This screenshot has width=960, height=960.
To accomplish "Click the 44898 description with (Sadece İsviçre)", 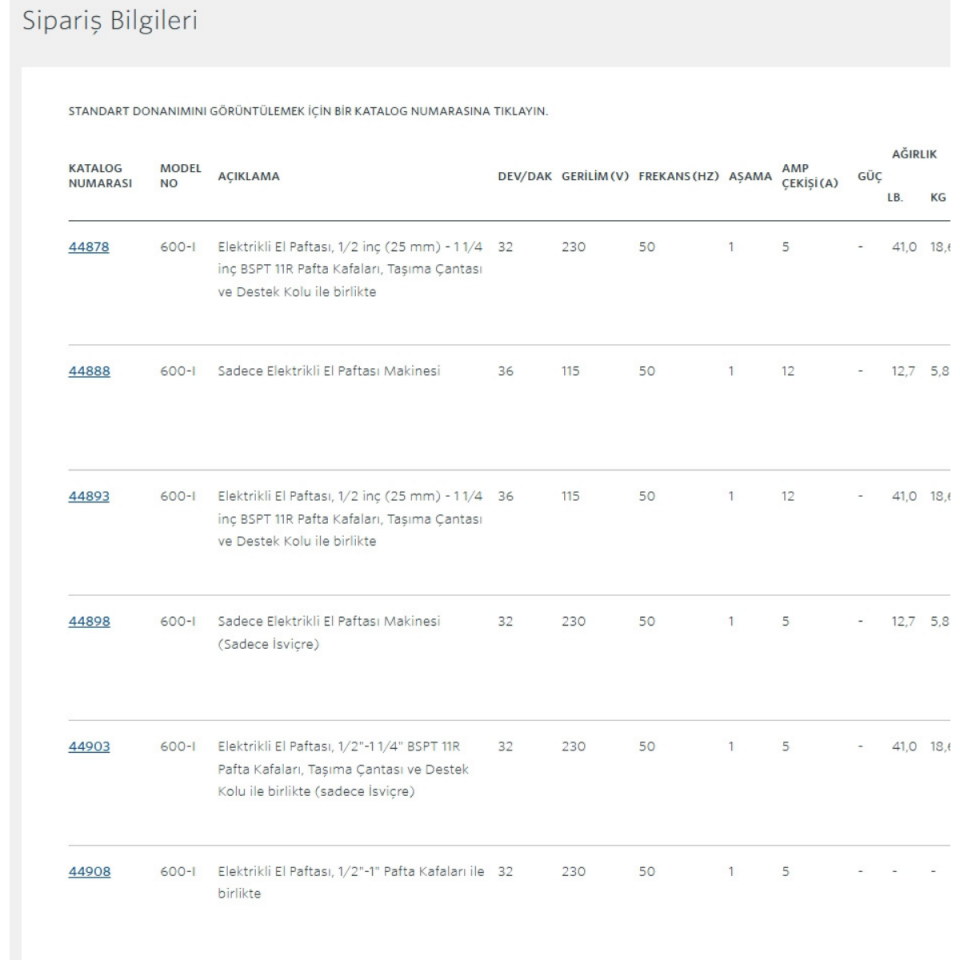I will pos(330,632).
